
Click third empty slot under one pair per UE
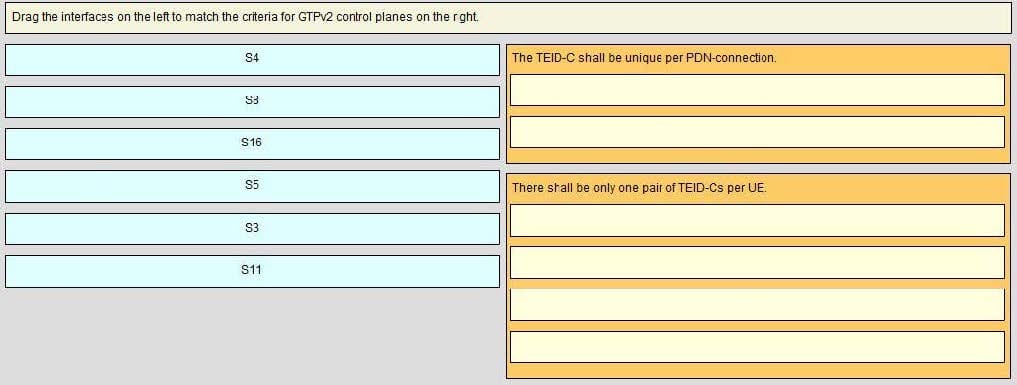click(757, 305)
